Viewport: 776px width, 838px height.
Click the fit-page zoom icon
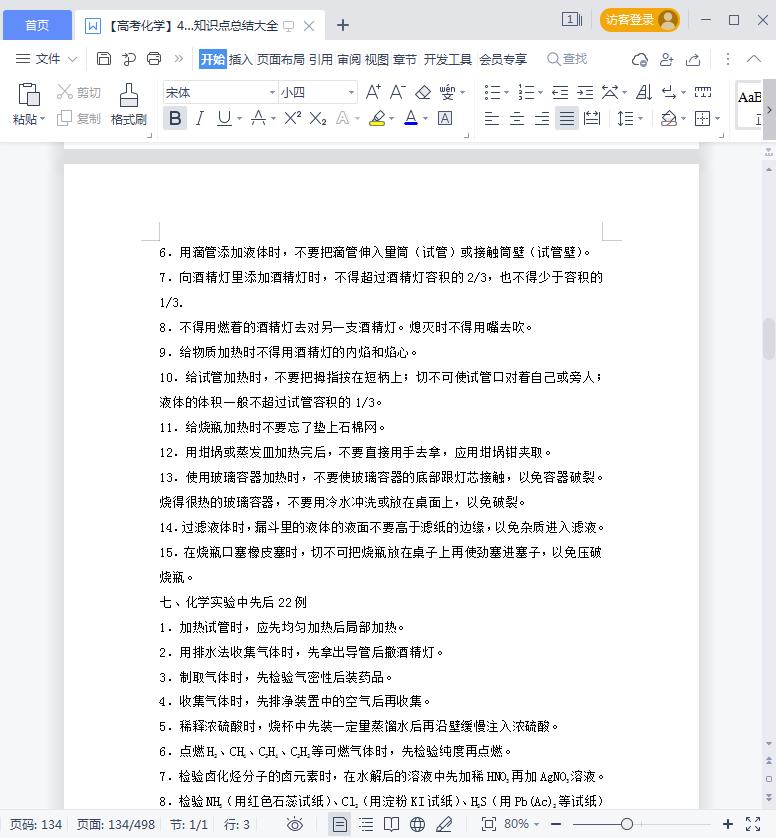(488, 824)
